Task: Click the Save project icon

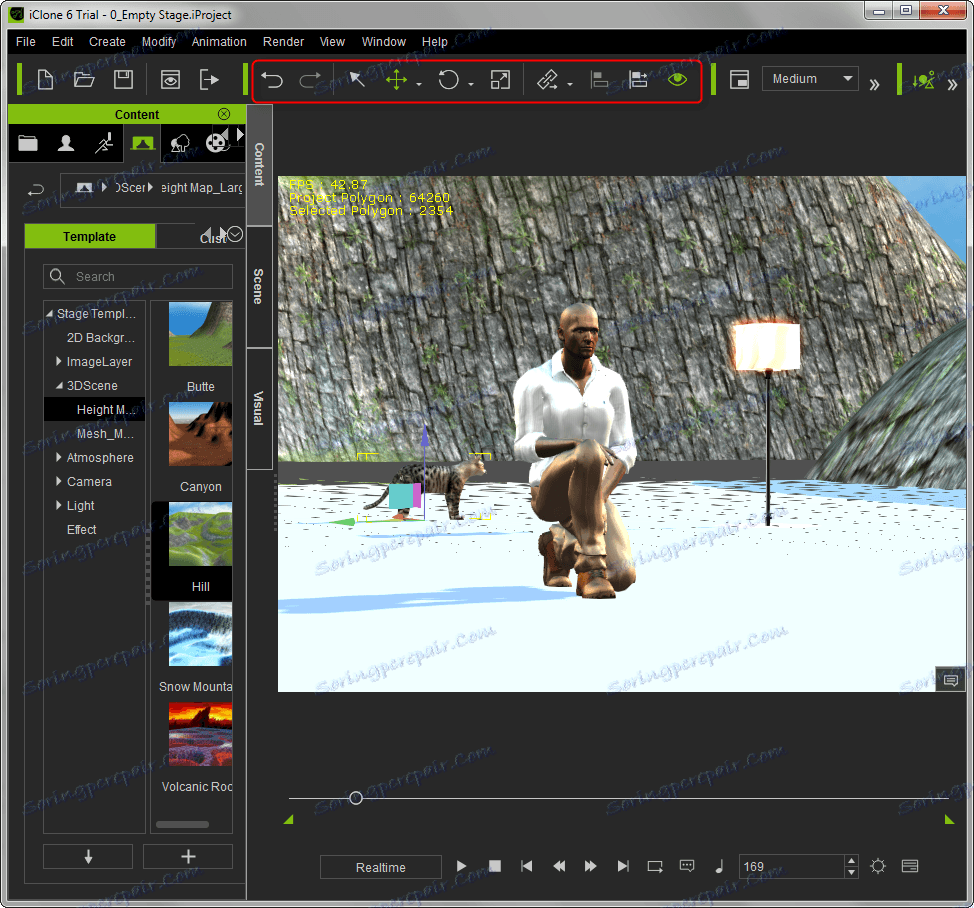Action: coord(123,80)
